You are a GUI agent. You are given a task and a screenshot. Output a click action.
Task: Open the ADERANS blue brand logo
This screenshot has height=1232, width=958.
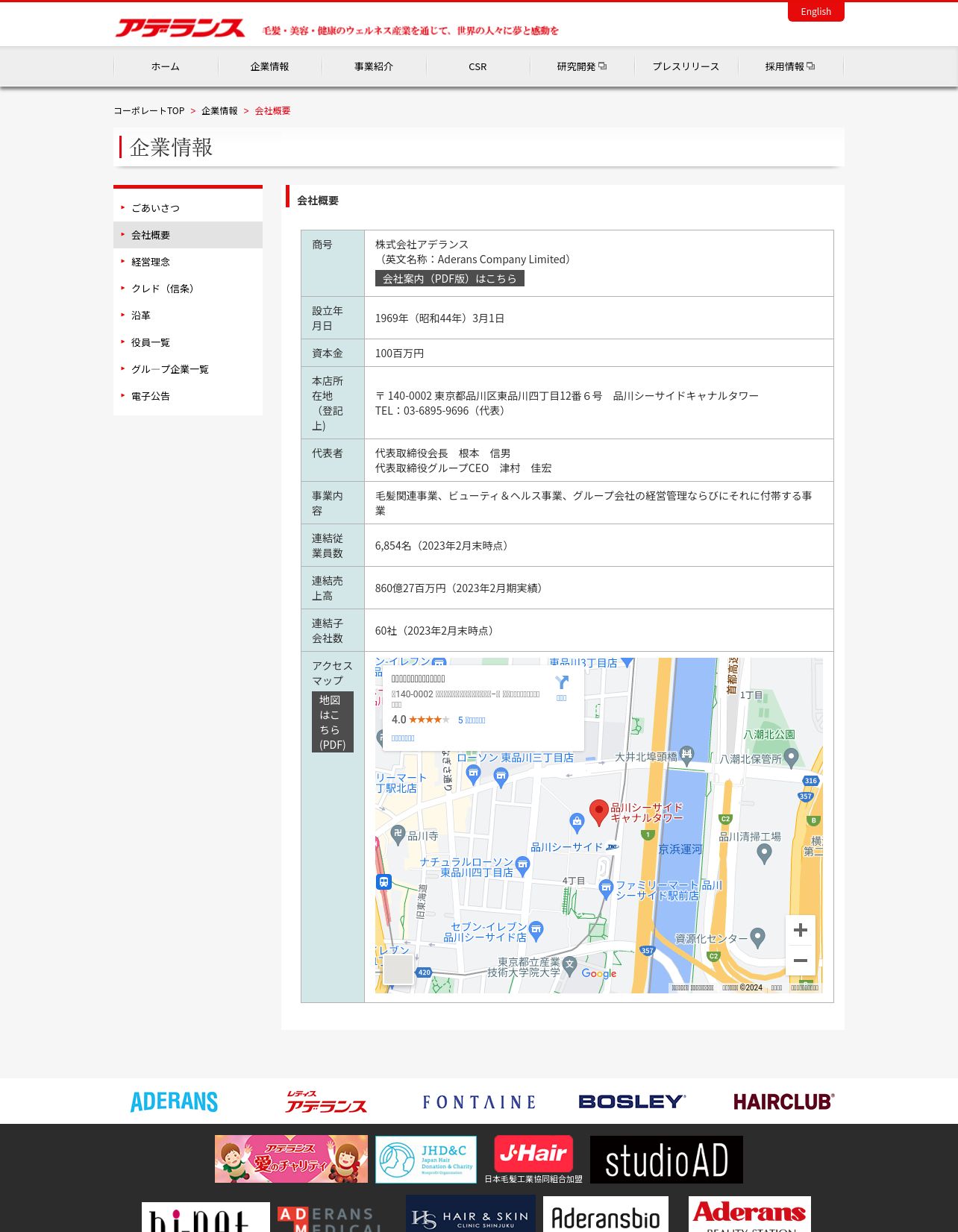[x=174, y=1101]
